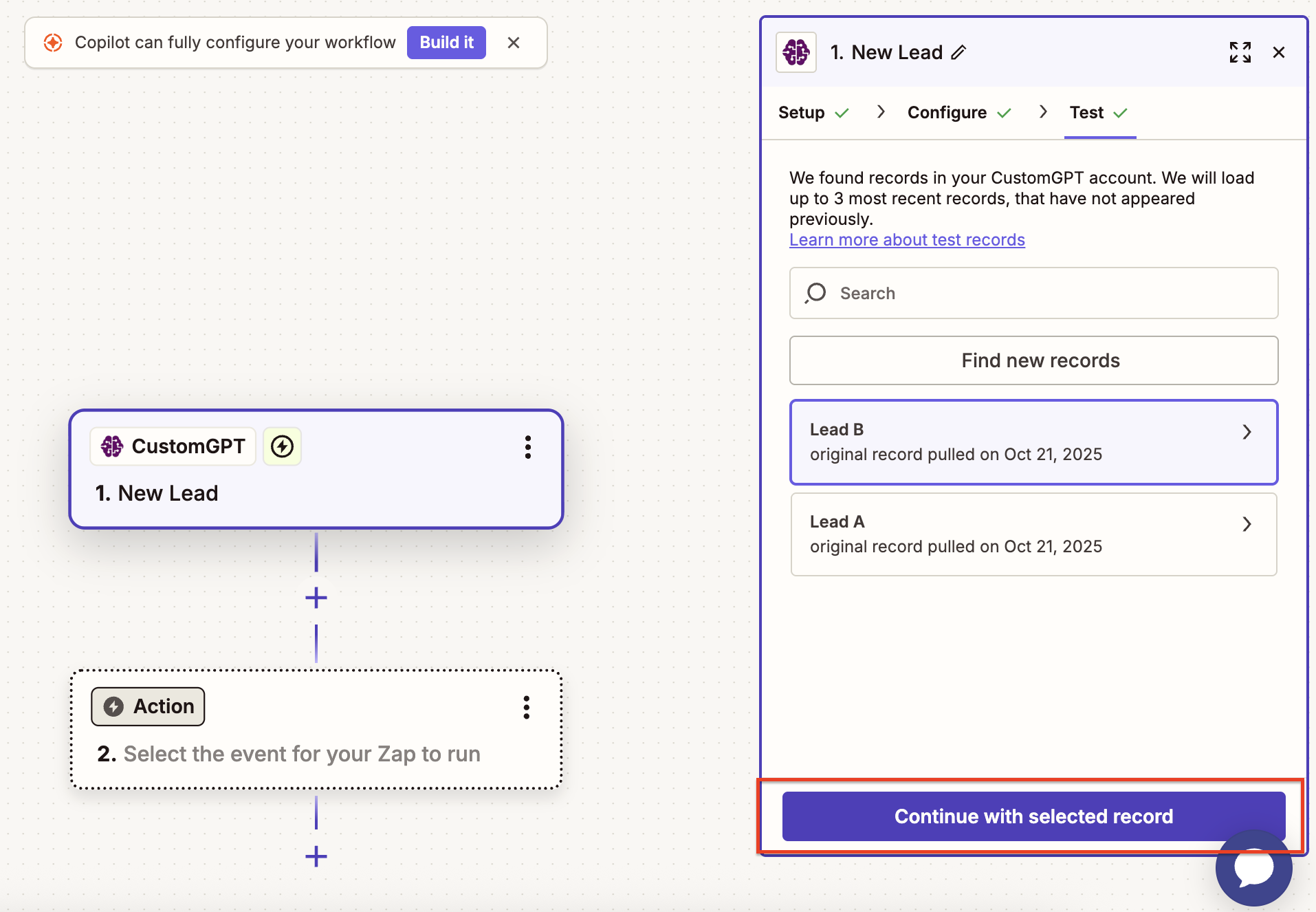The width and height of the screenshot is (1316, 912).
Task: Click the chevron between Setup and Configure
Action: 881,112
